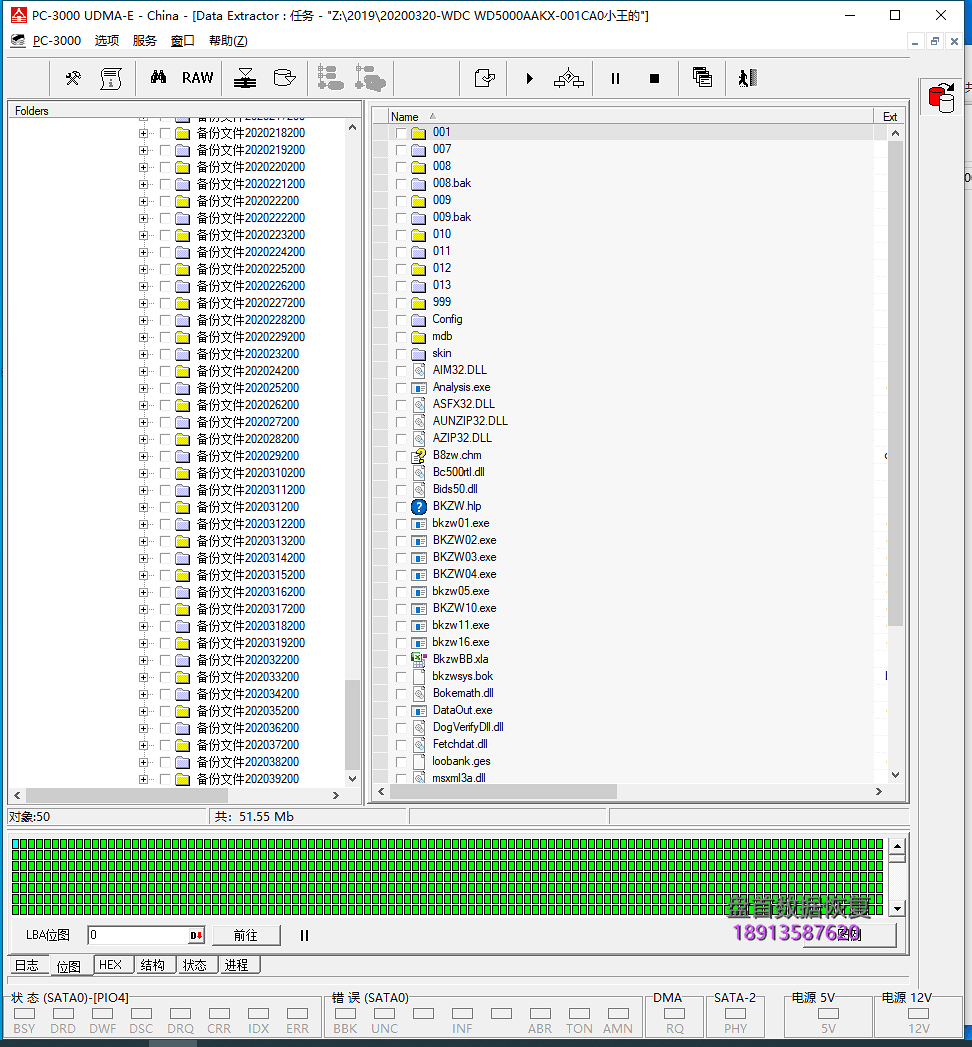The height and width of the screenshot is (1047, 972).
Task: Click the 前往 button
Action: click(246, 935)
